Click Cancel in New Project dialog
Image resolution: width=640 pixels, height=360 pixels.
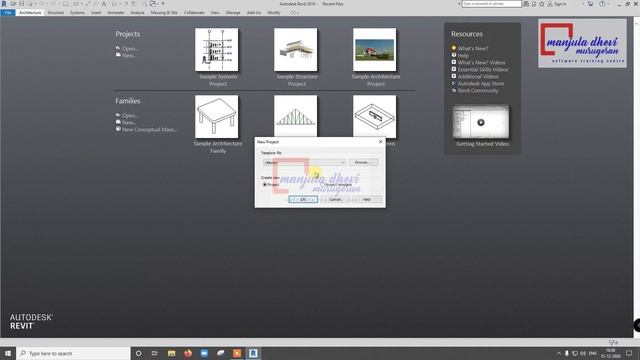click(x=335, y=199)
